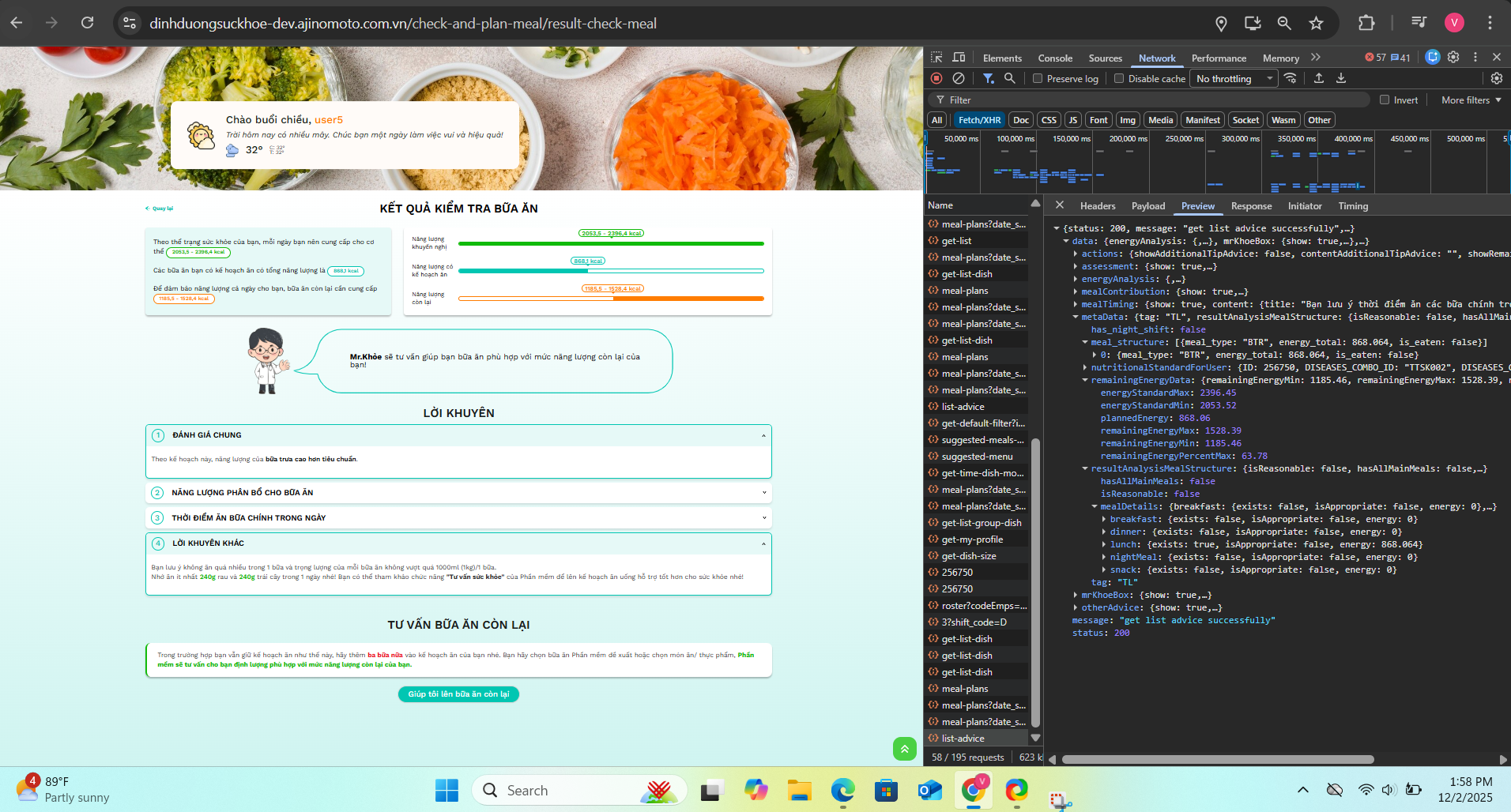
Task: Click the export HAR download icon
Action: [1341, 78]
